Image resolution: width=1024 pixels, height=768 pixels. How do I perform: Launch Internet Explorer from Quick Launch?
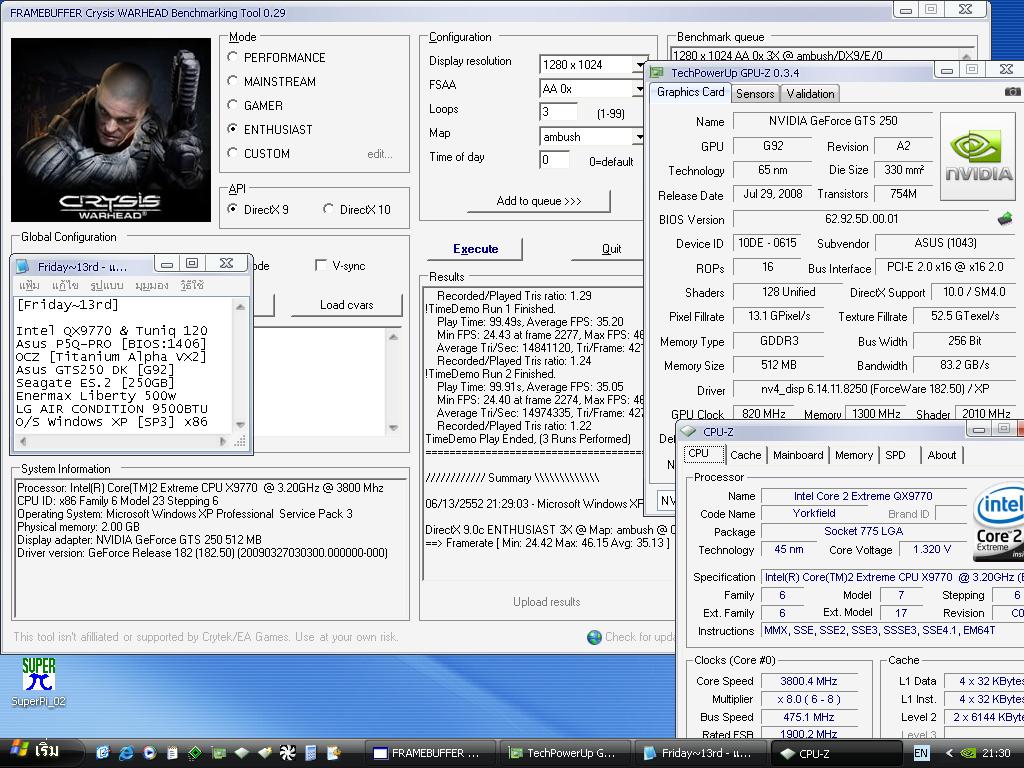[126, 752]
